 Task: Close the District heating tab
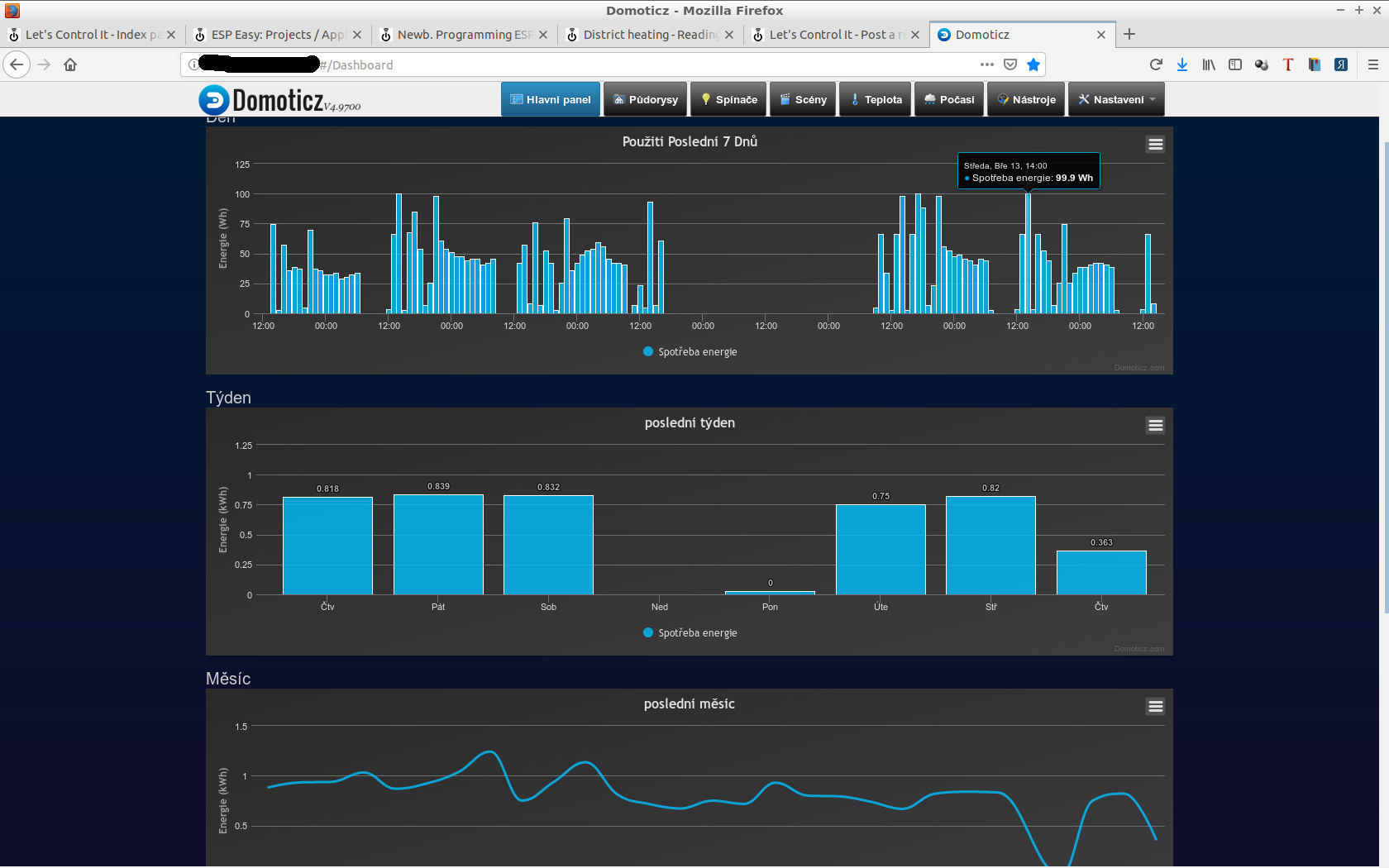click(729, 35)
